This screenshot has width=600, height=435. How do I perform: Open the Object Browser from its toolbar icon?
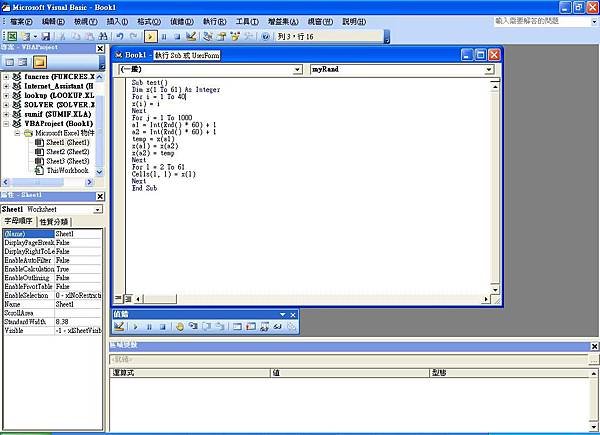[x=235, y=36]
